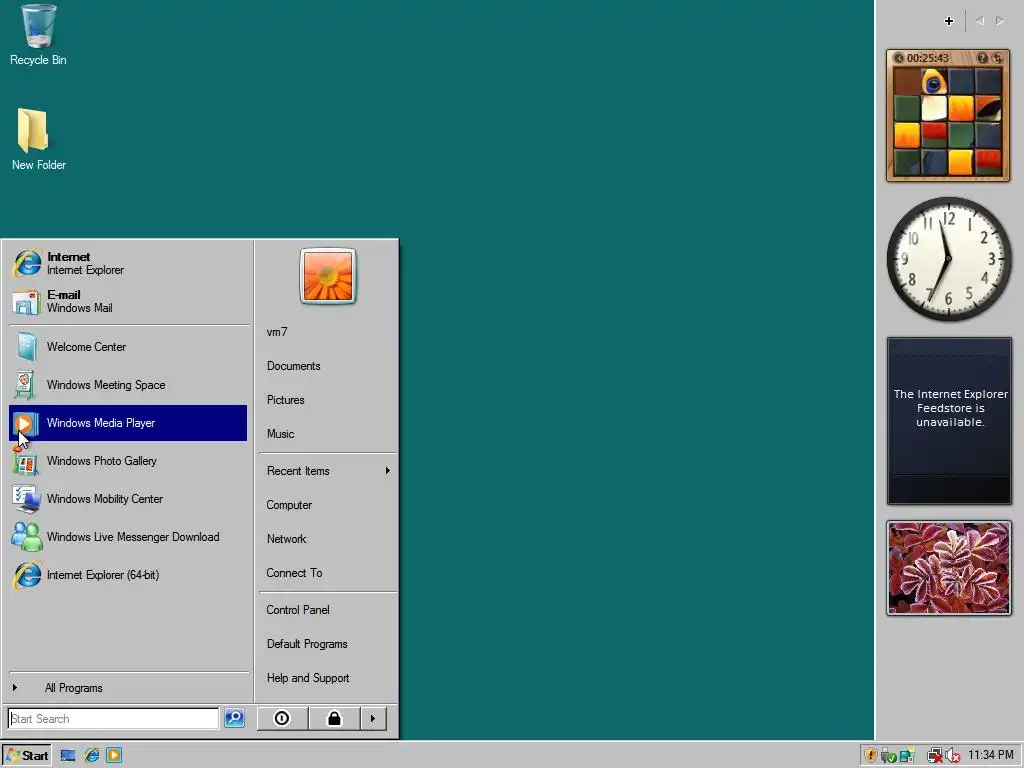Viewport: 1024px width, 768px height.
Task: Click the Feedstore unavailable gadget
Action: [949, 421]
